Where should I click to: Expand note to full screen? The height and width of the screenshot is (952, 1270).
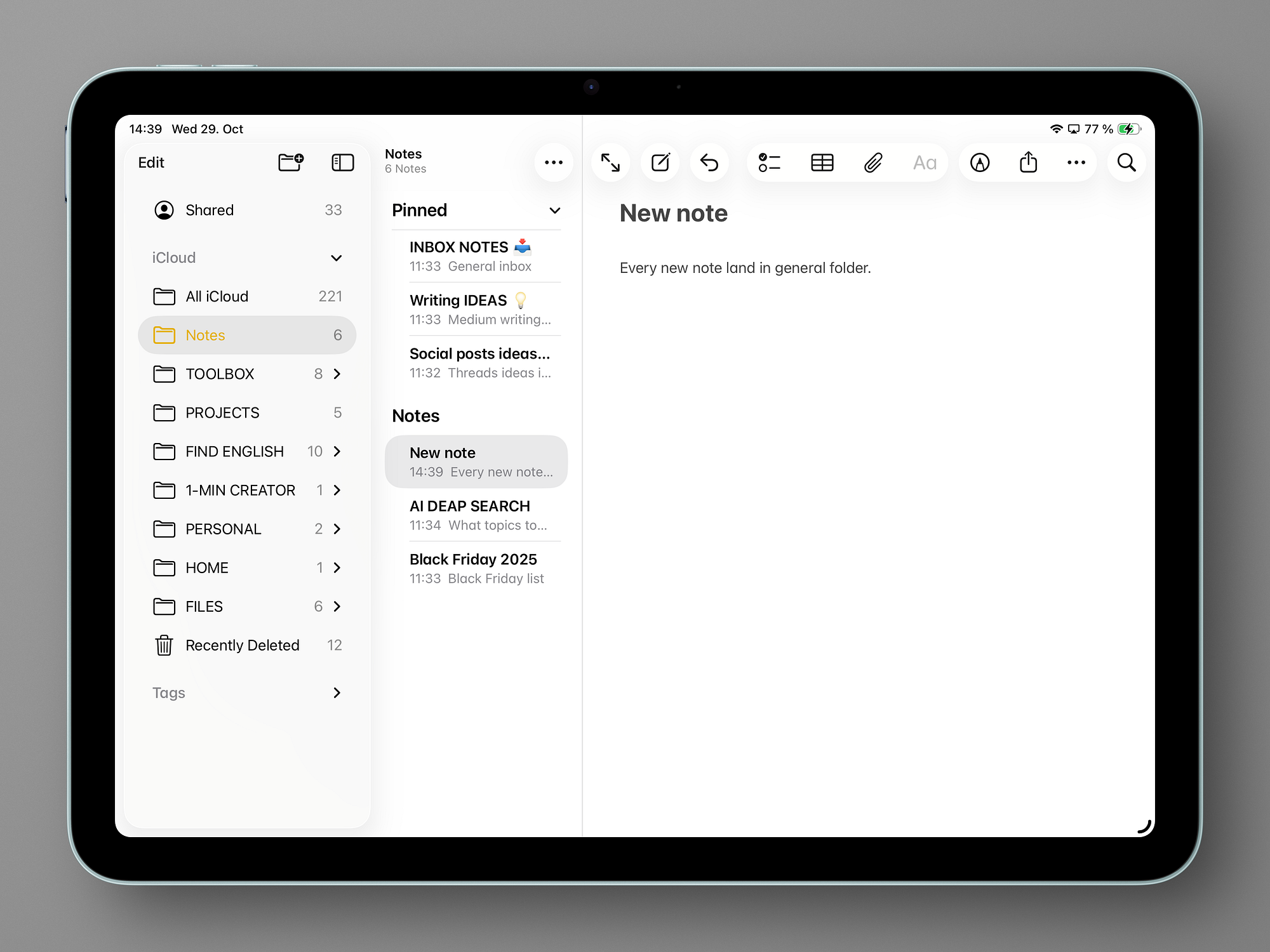pyautogui.click(x=610, y=162)
